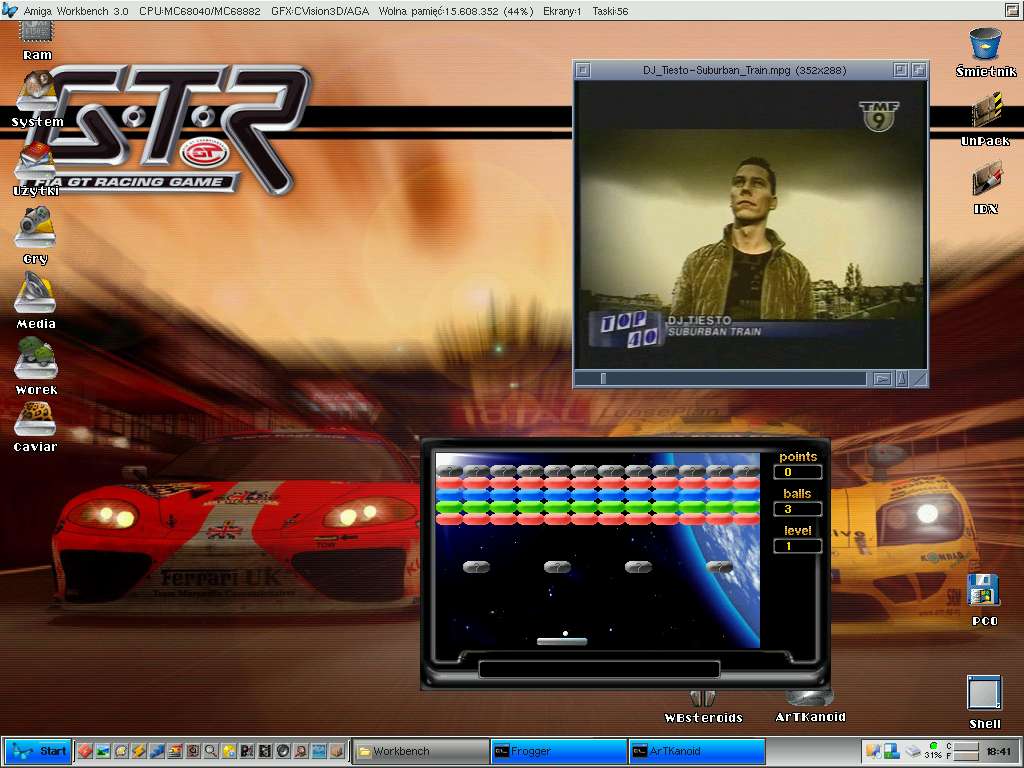Open the Media drive icon

(x=35, y=301)
